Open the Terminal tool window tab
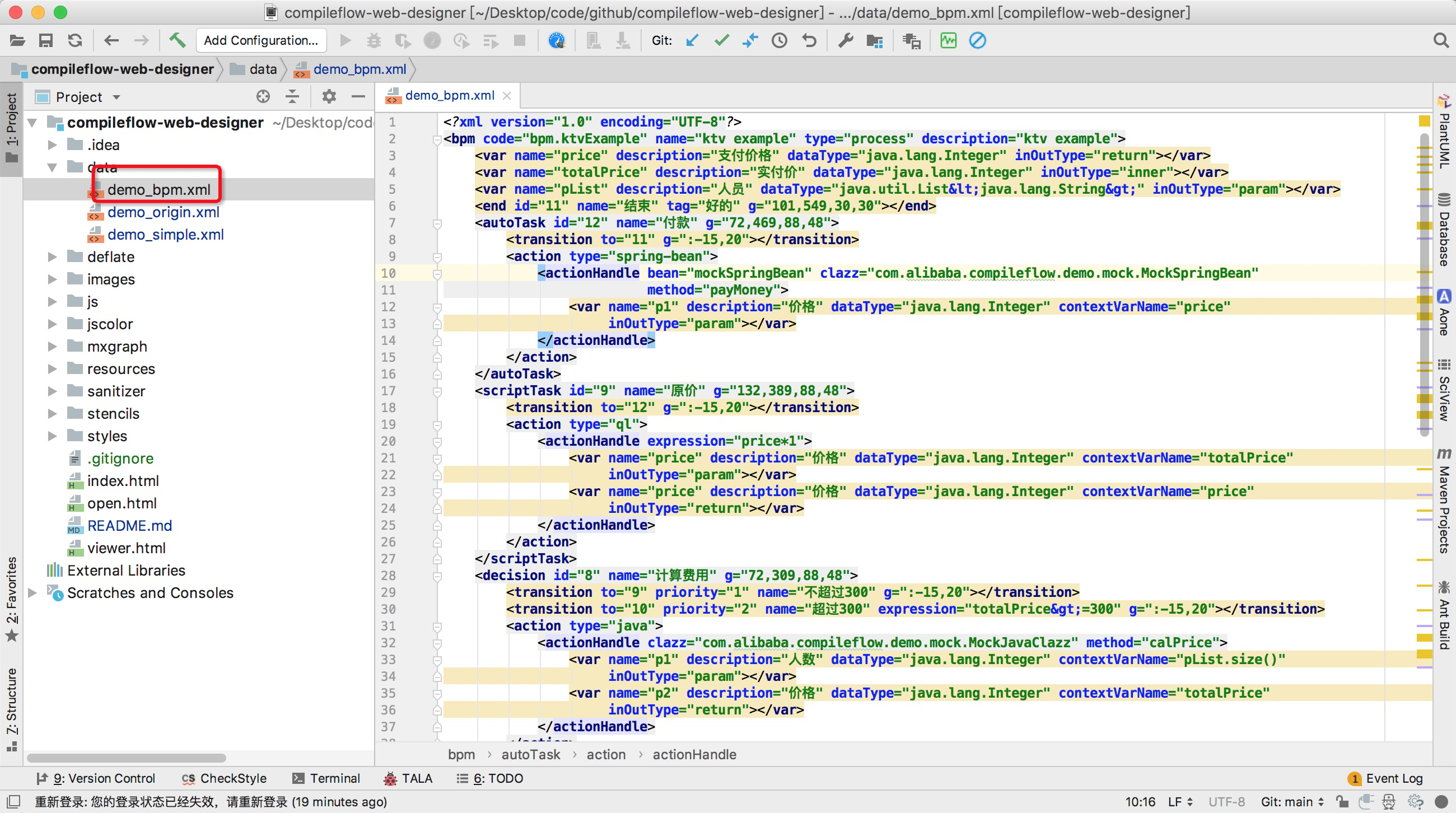The image size is (1456, 813). coord(326,778)
